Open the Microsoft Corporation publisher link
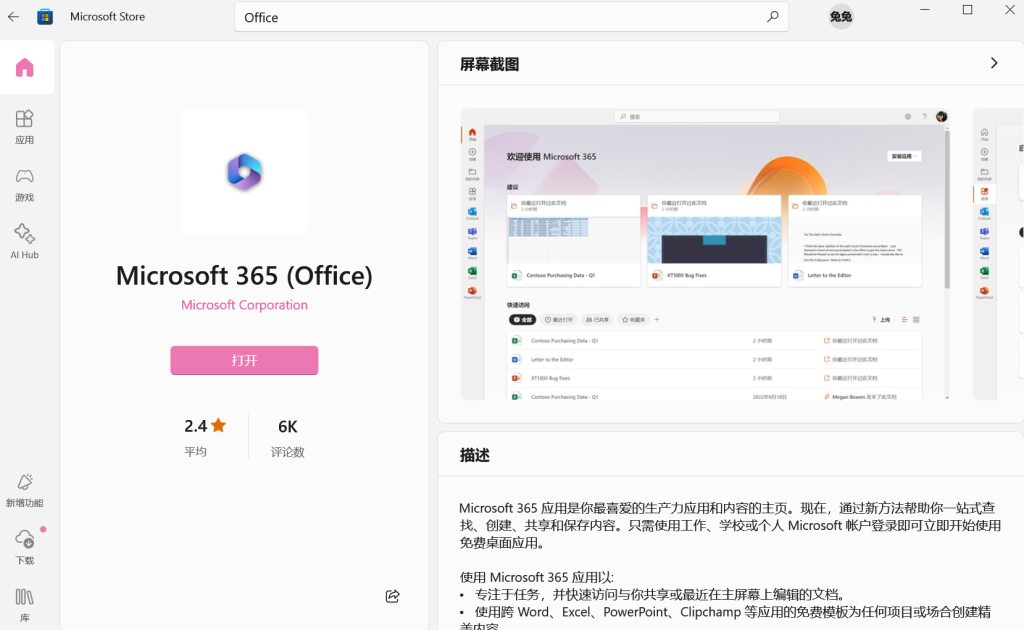This screenshot has height=630, width=1024. [244, 305]
